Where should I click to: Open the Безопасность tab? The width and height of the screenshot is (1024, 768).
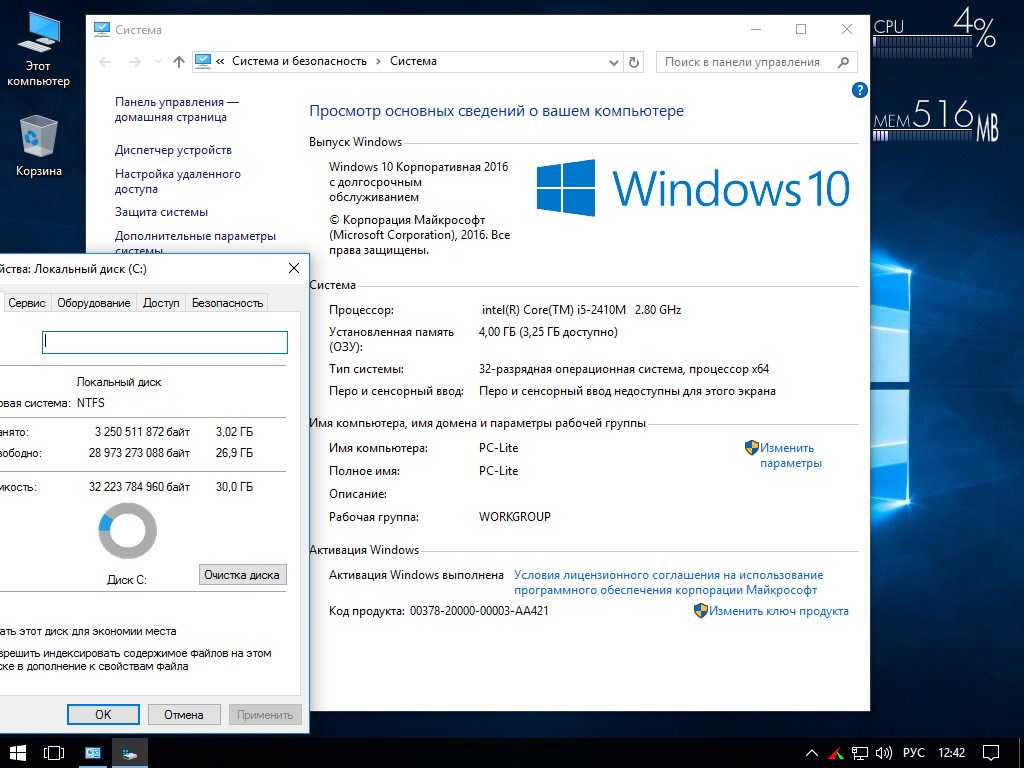[227, 303]
